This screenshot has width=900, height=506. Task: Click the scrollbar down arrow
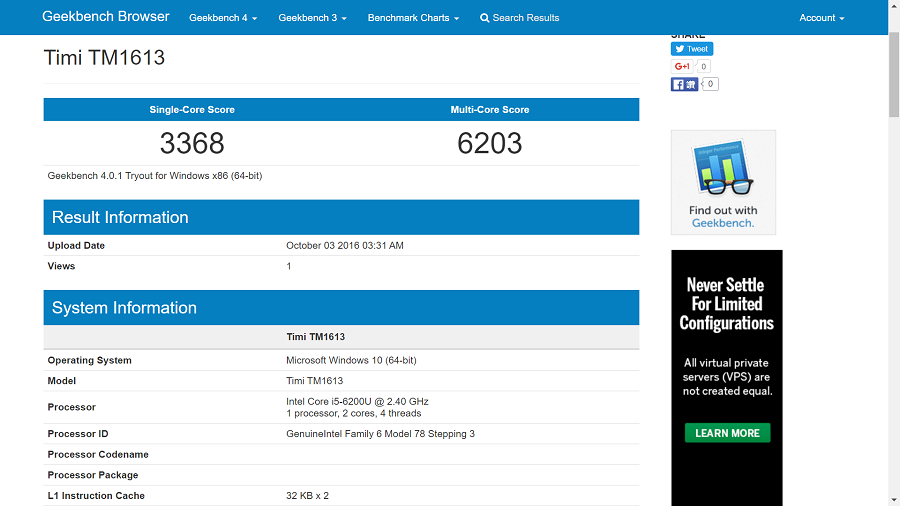[894, 500]
